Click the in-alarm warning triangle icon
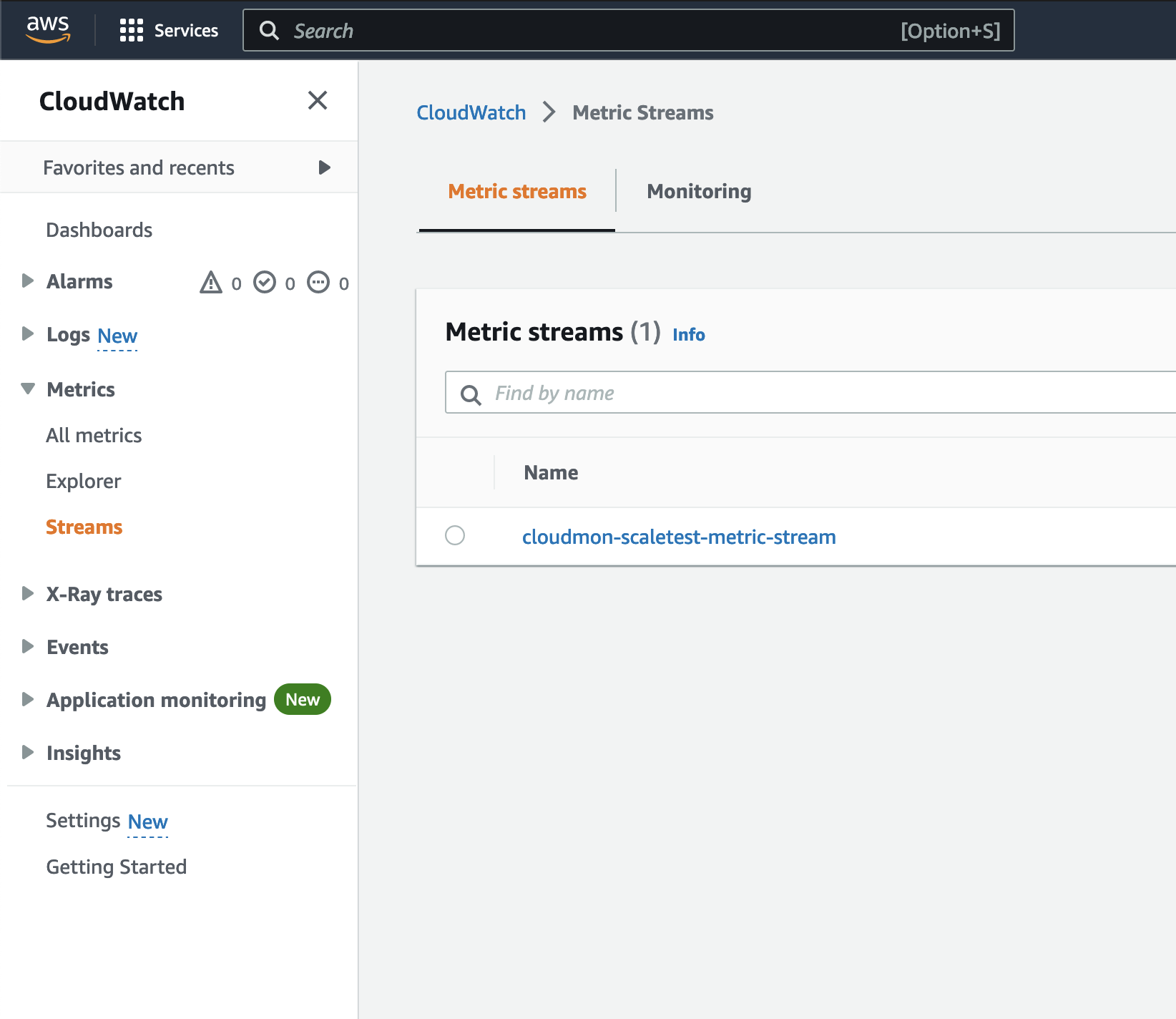 click(x=211, y=283)
